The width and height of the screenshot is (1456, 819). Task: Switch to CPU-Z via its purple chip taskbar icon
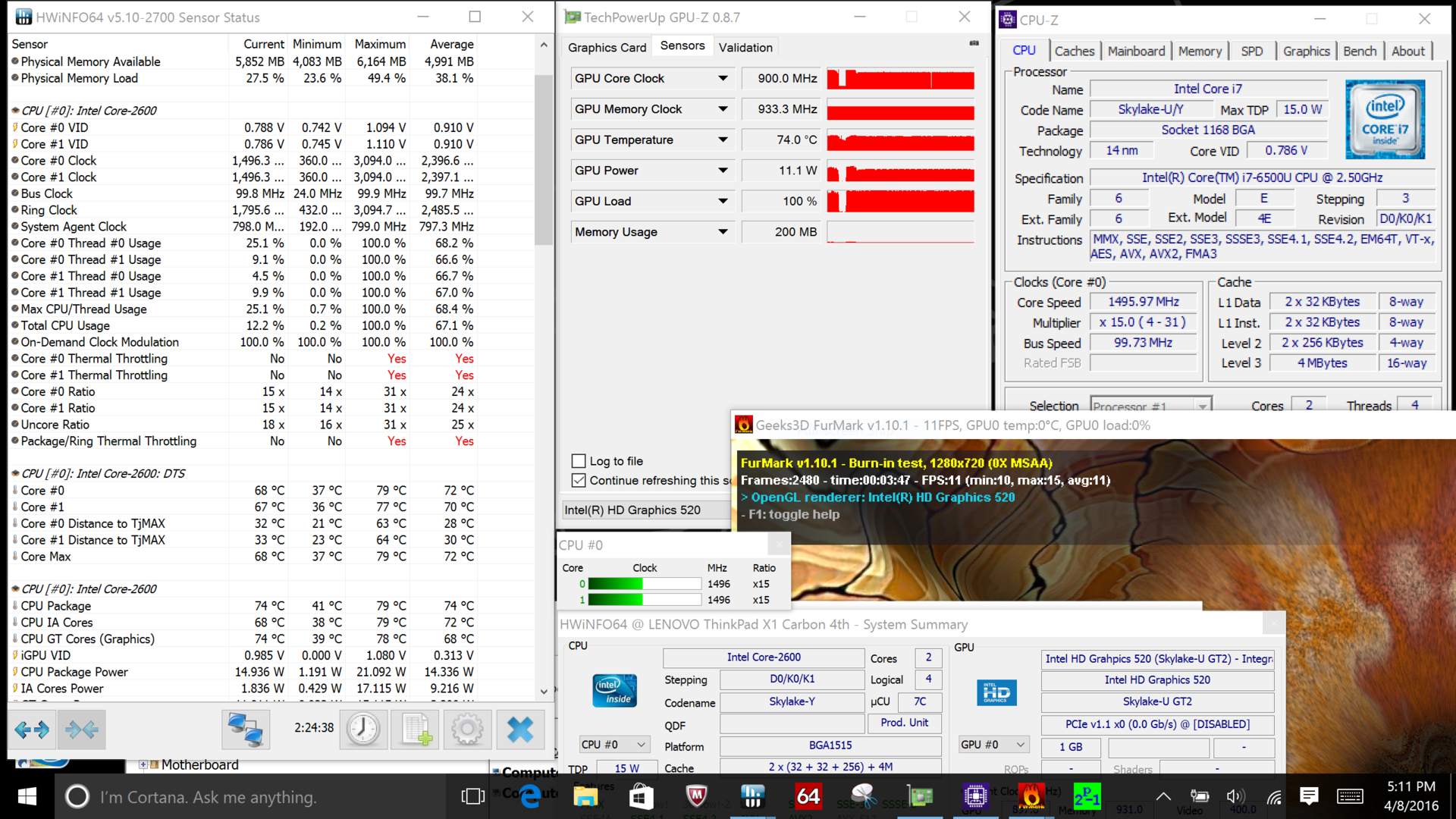(975, 796)
